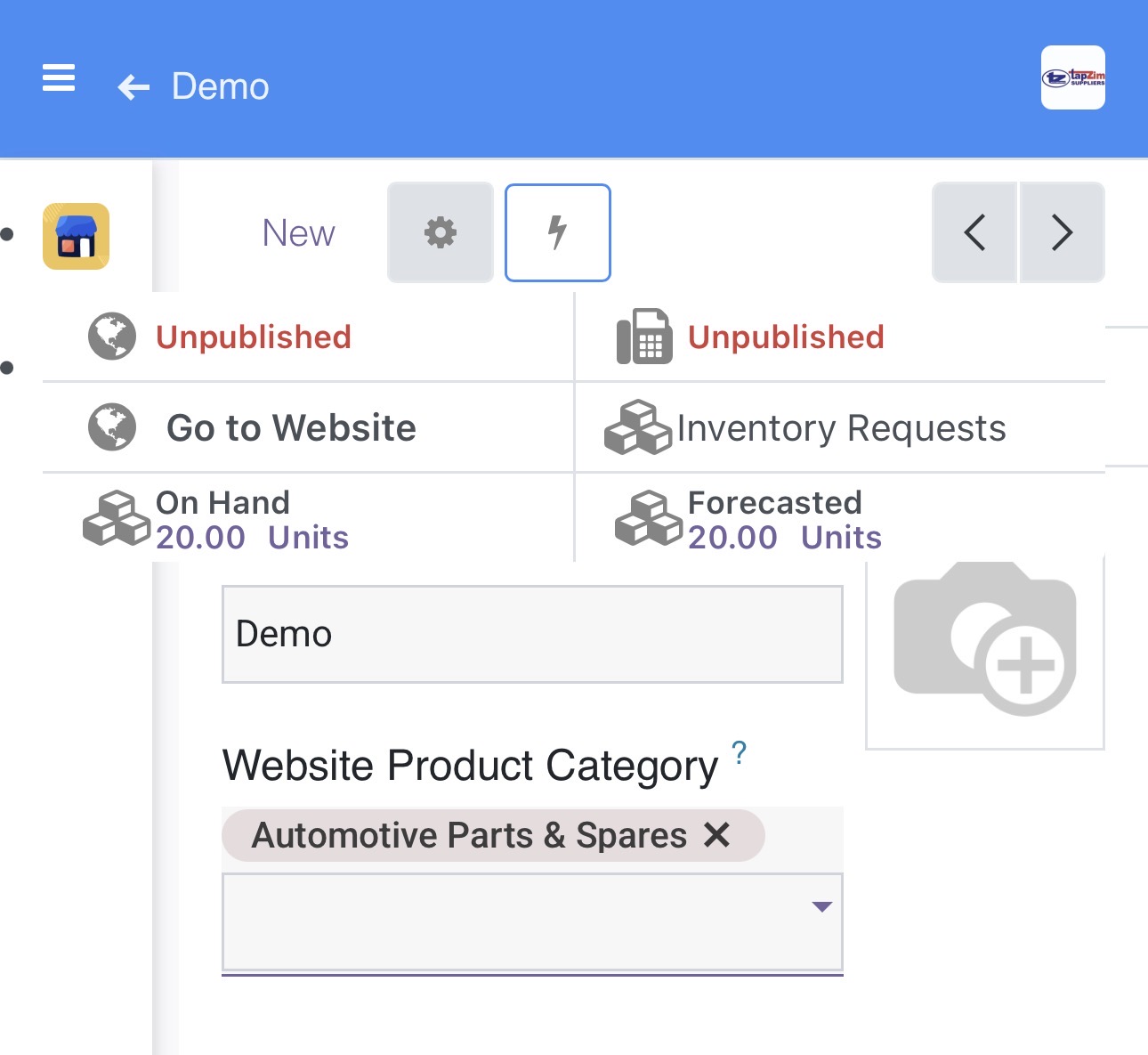Open the Tapzim company logo menu
The height and width of the screenshot is (1055, 1148).
[x=1072, y=78]
